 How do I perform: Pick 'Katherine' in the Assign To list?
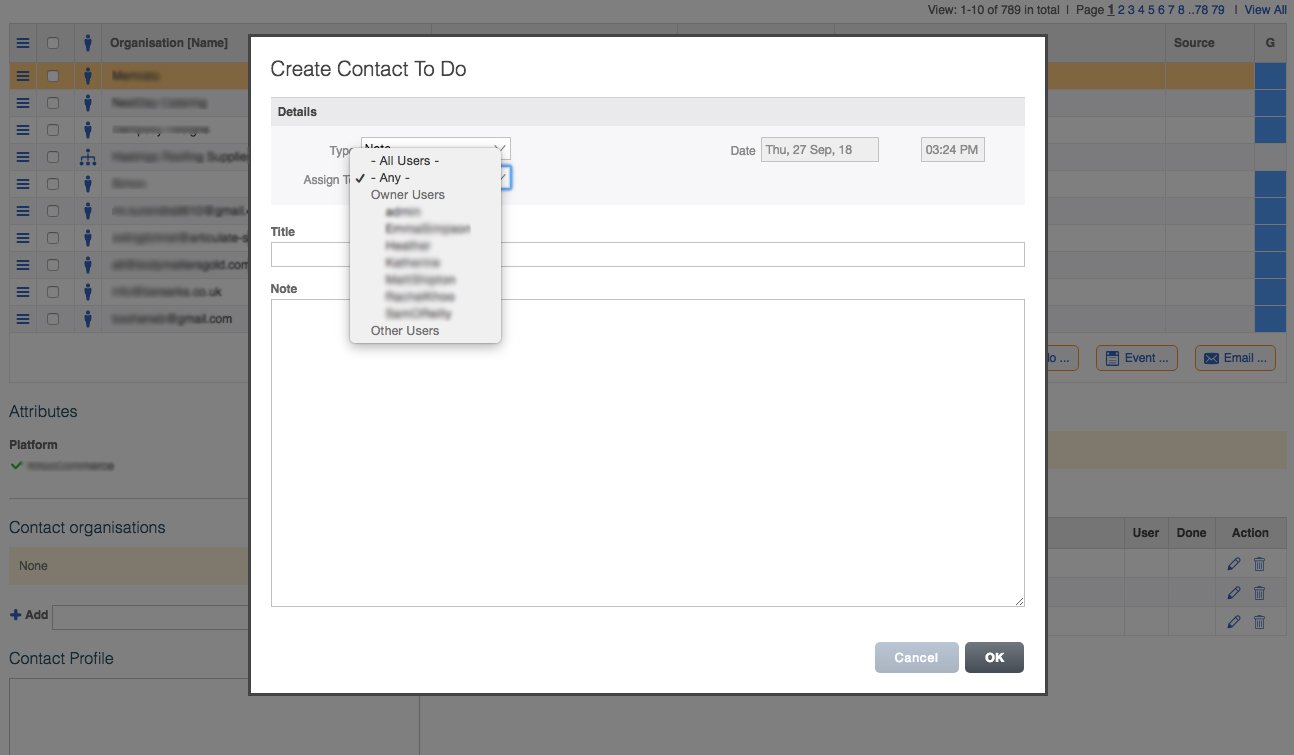[412, 263]
